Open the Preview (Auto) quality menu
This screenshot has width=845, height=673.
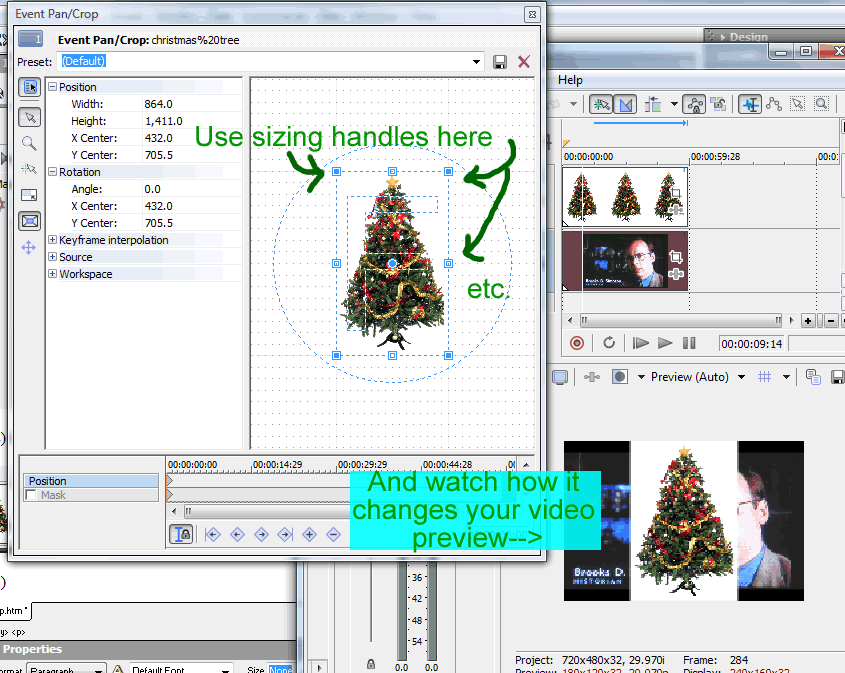coord(697,377)
